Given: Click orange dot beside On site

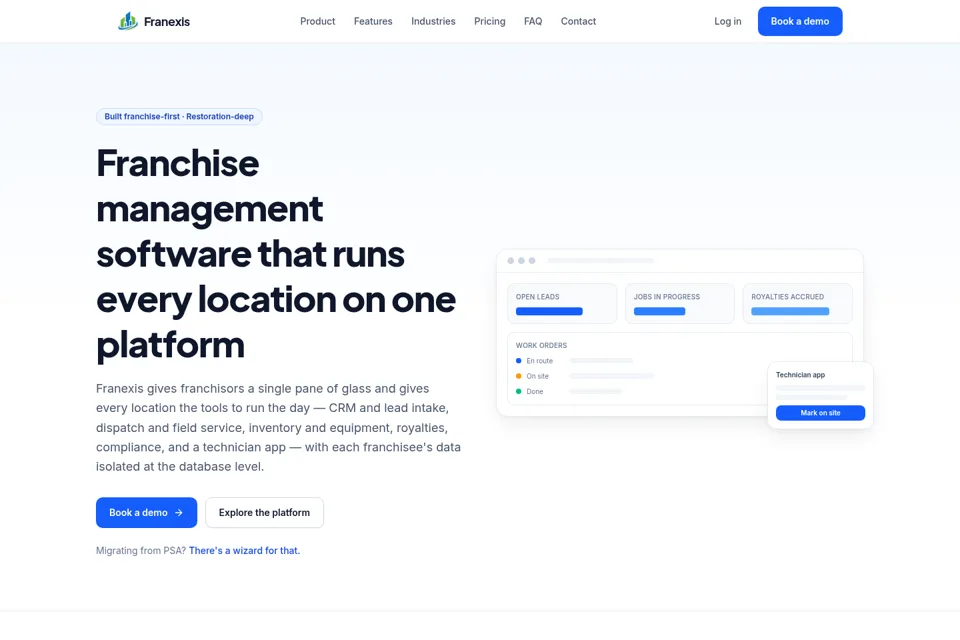Looking at the screenshot, I should tap(519, 376).
